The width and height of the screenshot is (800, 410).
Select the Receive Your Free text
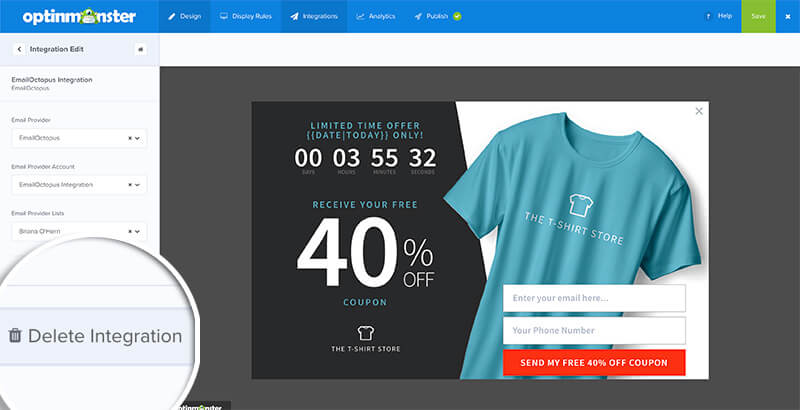tap(365, 204)
